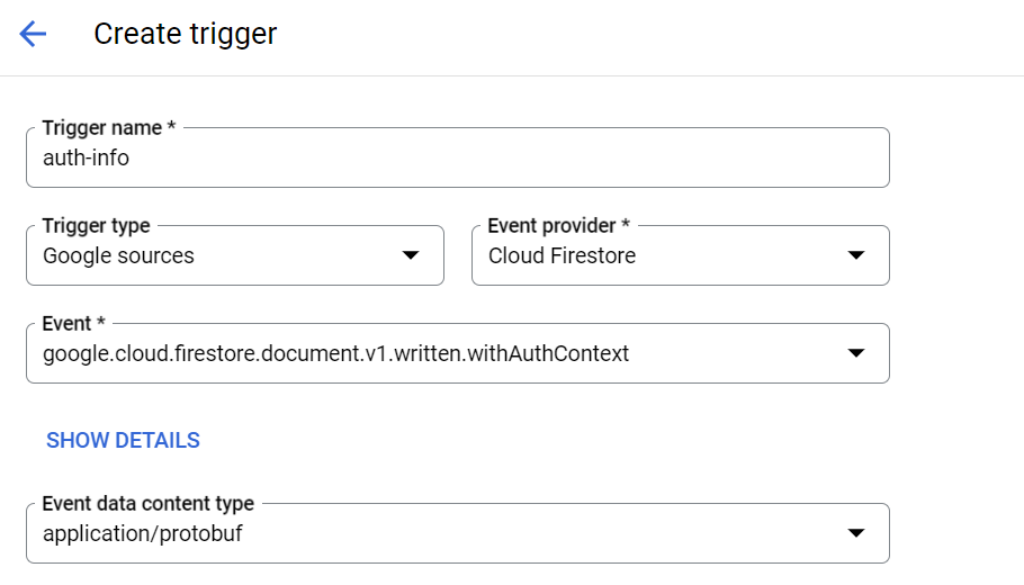Click the 'auth-info' text in Trigger name

(86, 158)
